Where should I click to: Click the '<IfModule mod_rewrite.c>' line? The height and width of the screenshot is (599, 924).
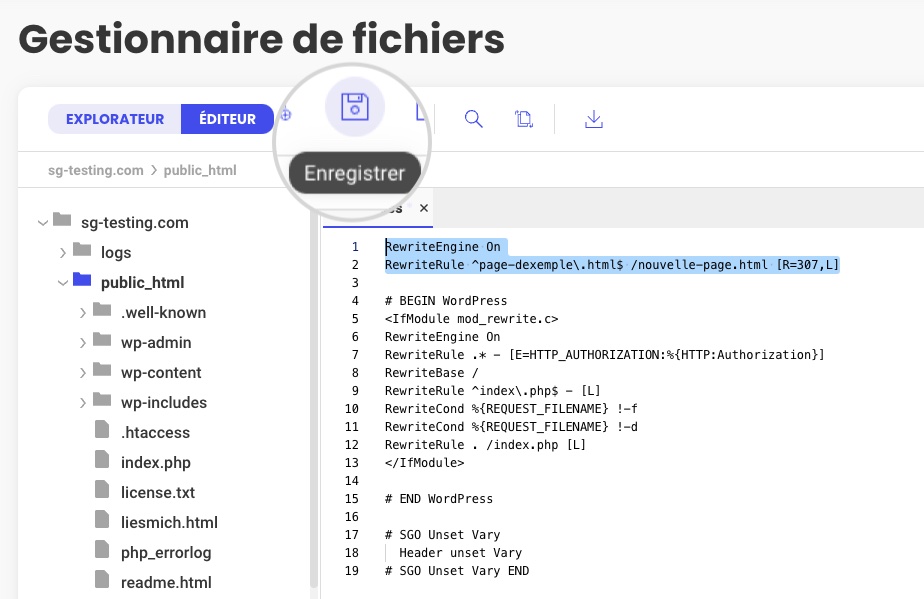[471, 319]
